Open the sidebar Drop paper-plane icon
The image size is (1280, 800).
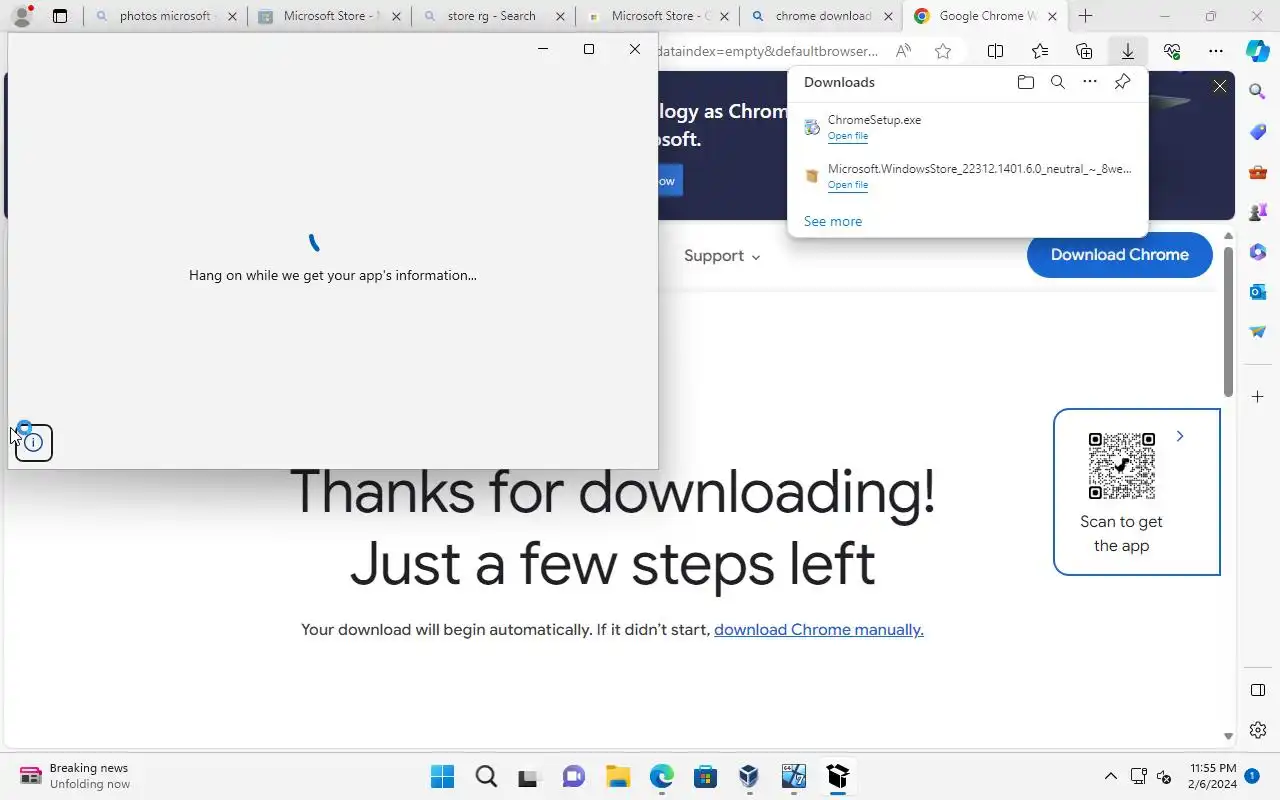(x=1258, y=332)
